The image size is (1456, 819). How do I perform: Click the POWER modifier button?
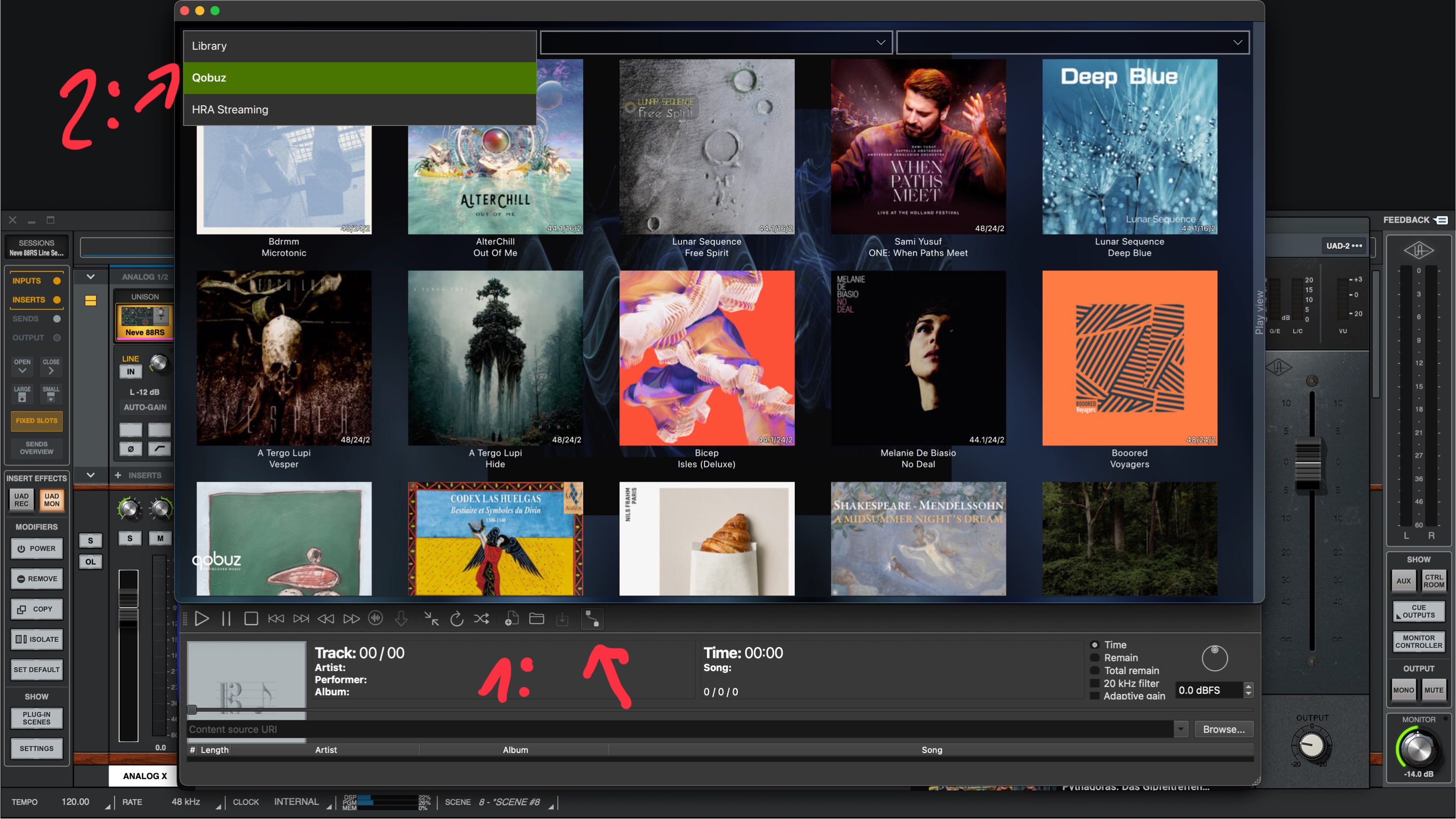pos(37,549)
